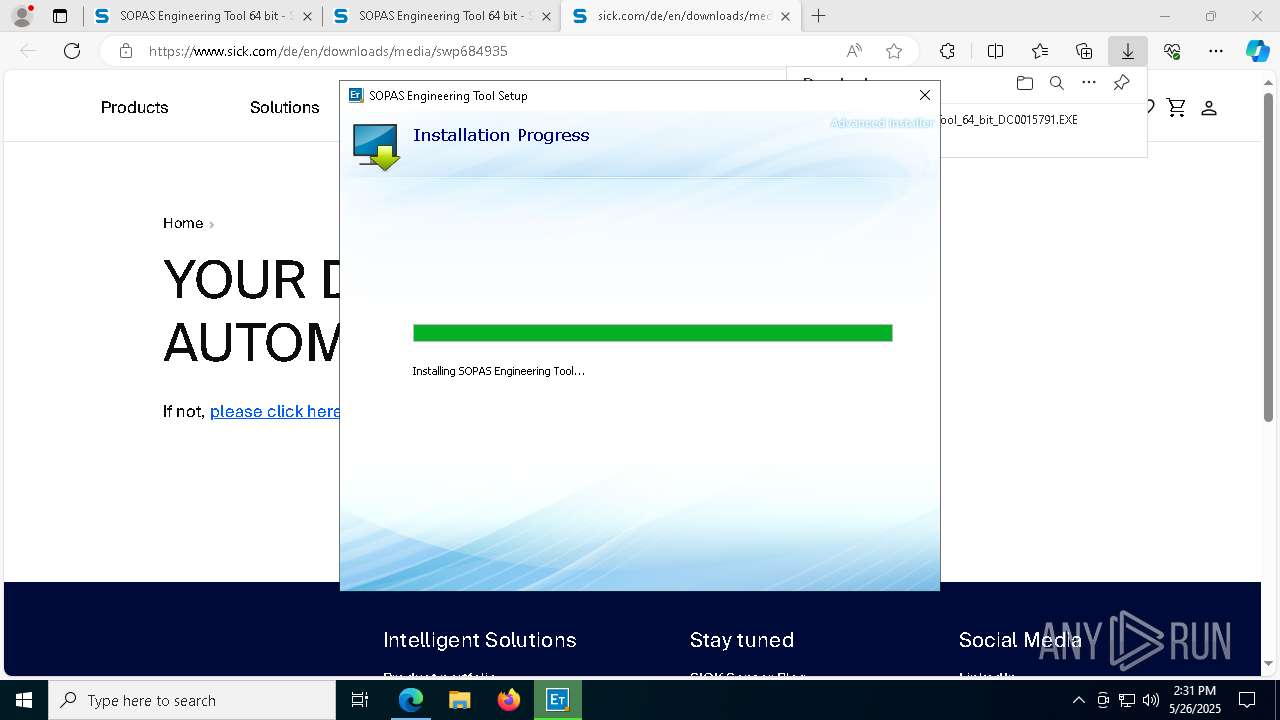Toggle the Downloads flyout button
This screenshot has height=720, width=1280.
coord(1128,51)
